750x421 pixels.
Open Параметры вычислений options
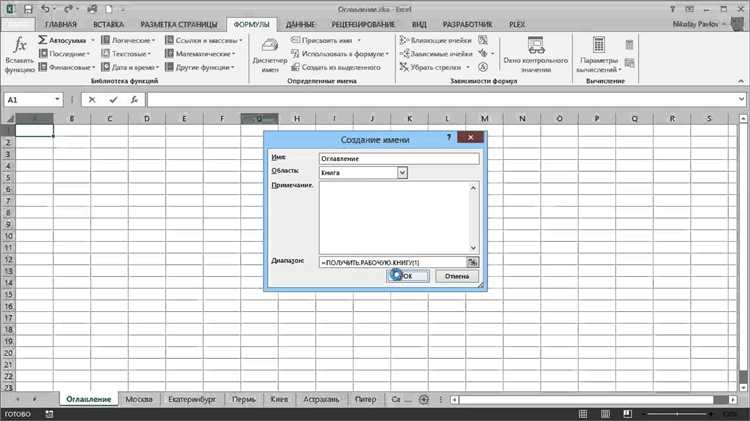(599, 55)
